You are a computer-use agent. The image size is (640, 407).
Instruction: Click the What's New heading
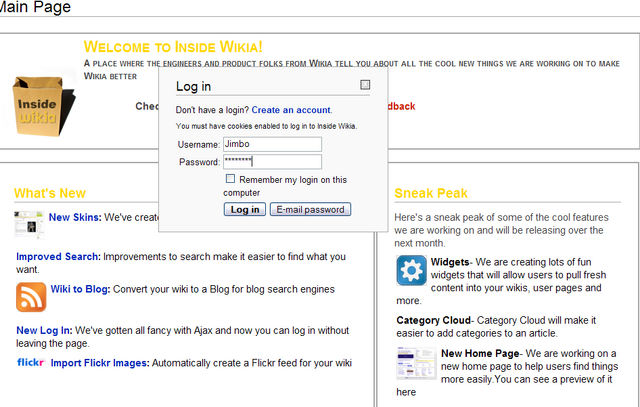click(50, 193)
